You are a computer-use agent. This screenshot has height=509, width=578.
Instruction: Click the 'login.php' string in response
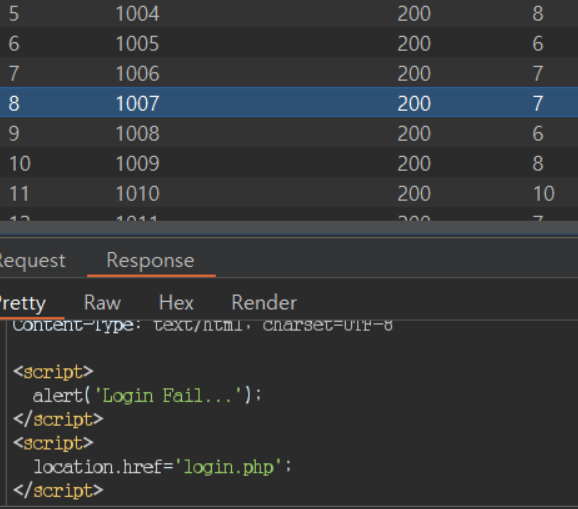(x=228, y=467)
